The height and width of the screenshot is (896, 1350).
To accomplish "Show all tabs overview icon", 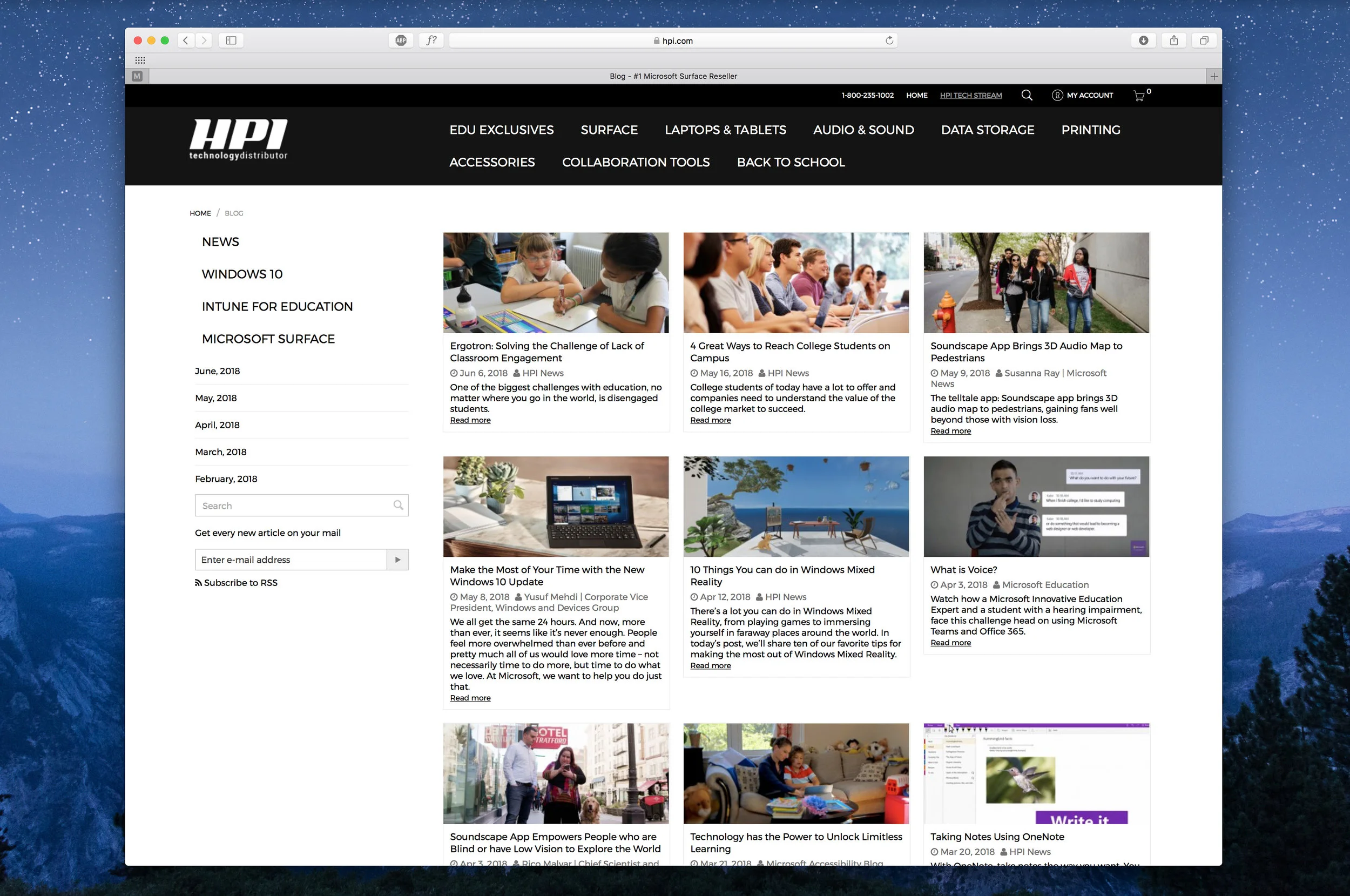I will click(1204, 40).
